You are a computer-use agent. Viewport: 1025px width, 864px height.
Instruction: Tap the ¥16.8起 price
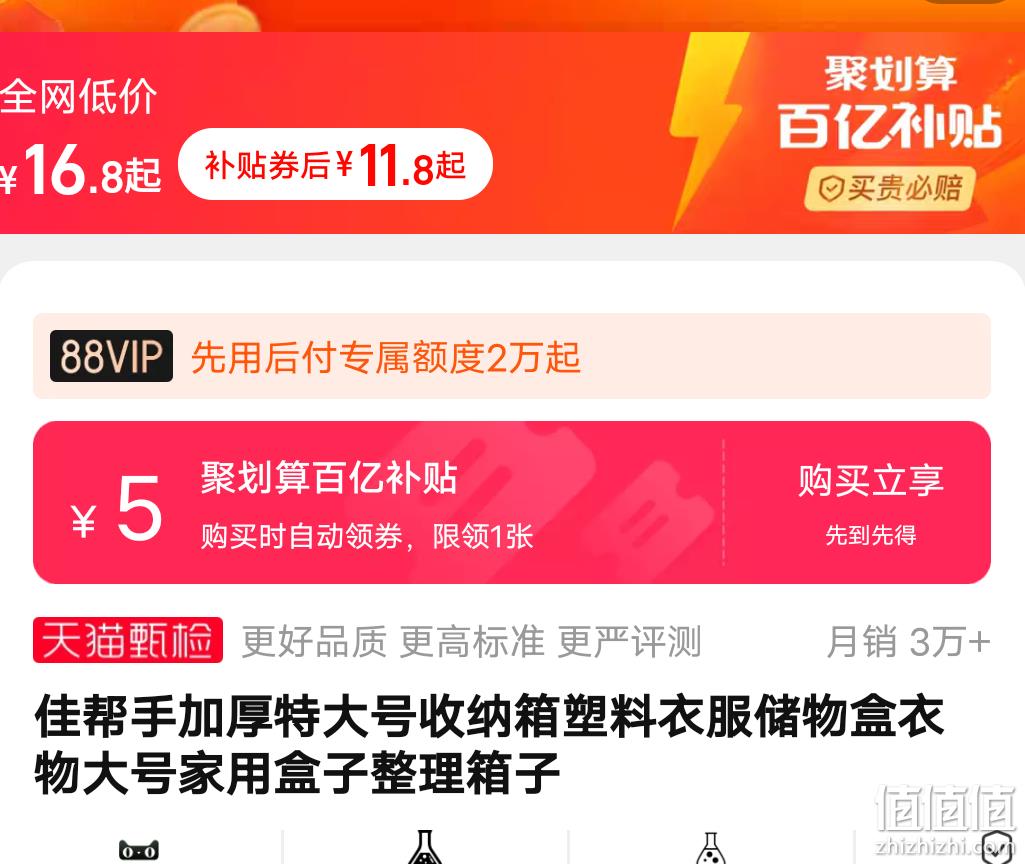80,171
